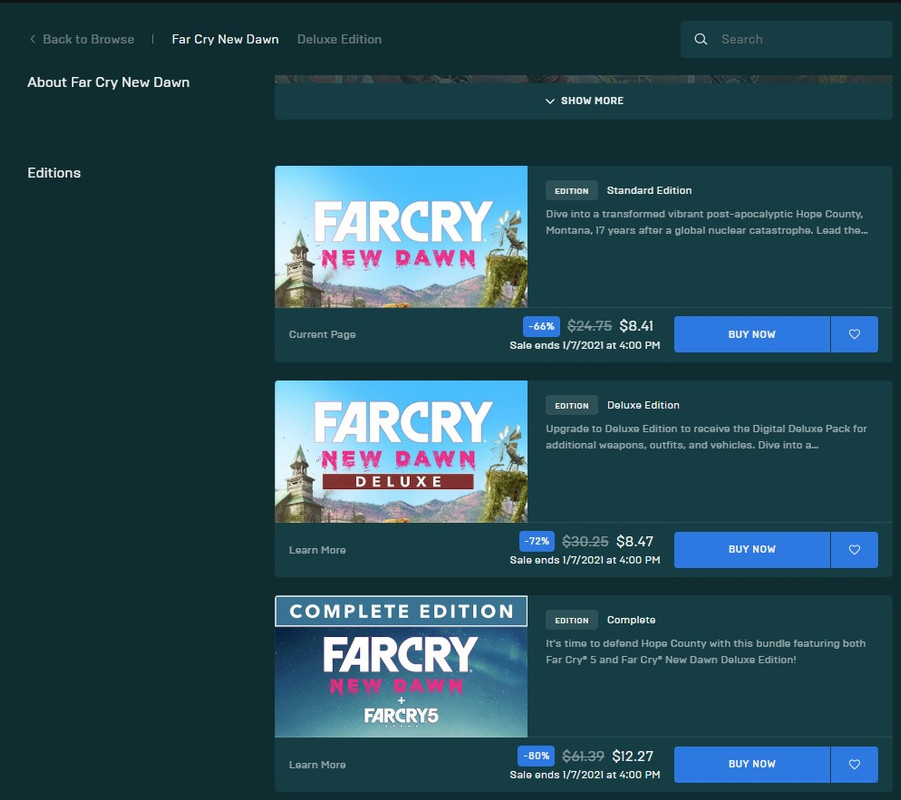Click the Standard Edition description text
Viewport: 901px width, 800px height.
coord(707,222)
